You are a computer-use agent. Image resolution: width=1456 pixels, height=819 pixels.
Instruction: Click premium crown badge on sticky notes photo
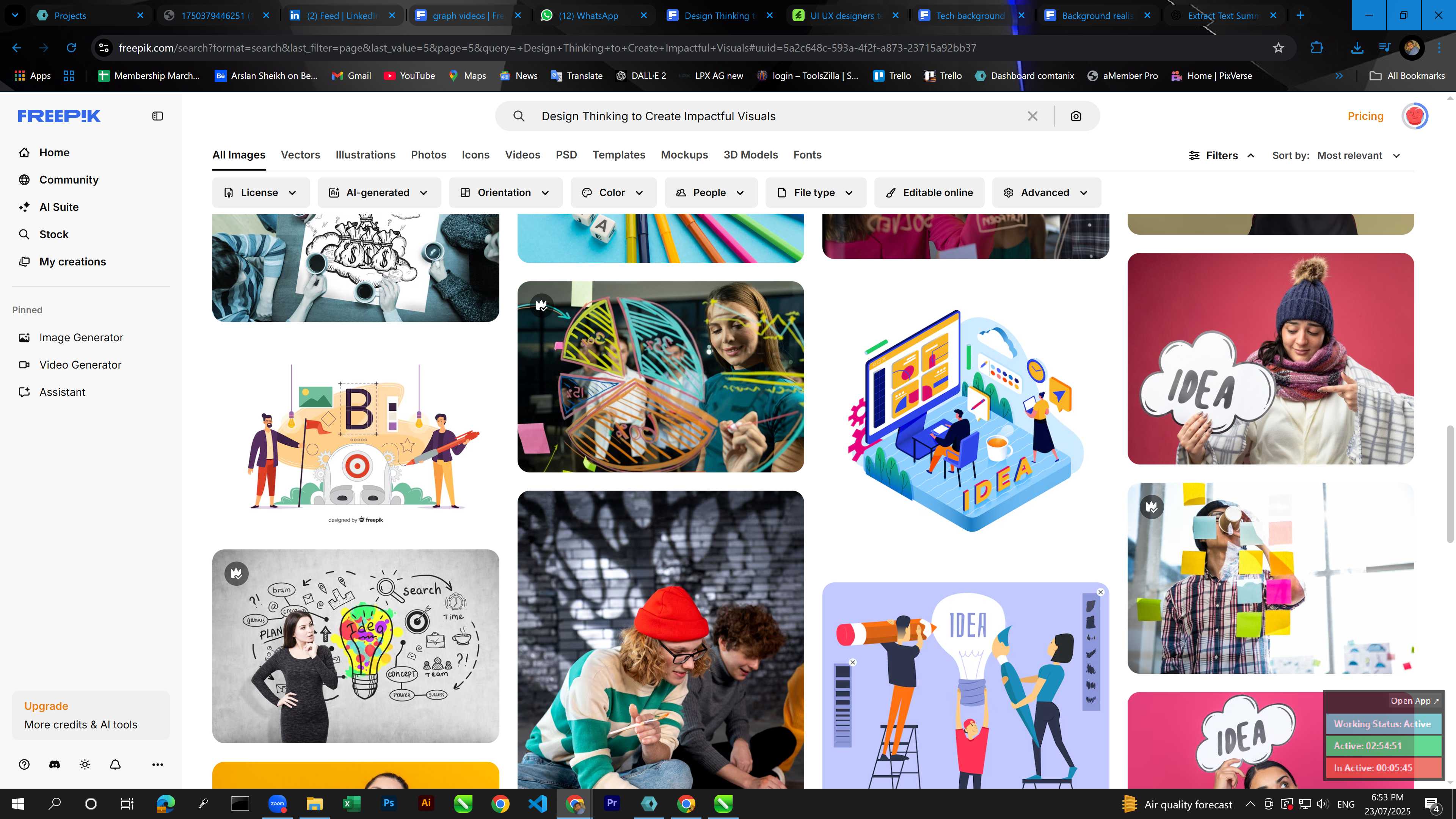point(1152,507)
